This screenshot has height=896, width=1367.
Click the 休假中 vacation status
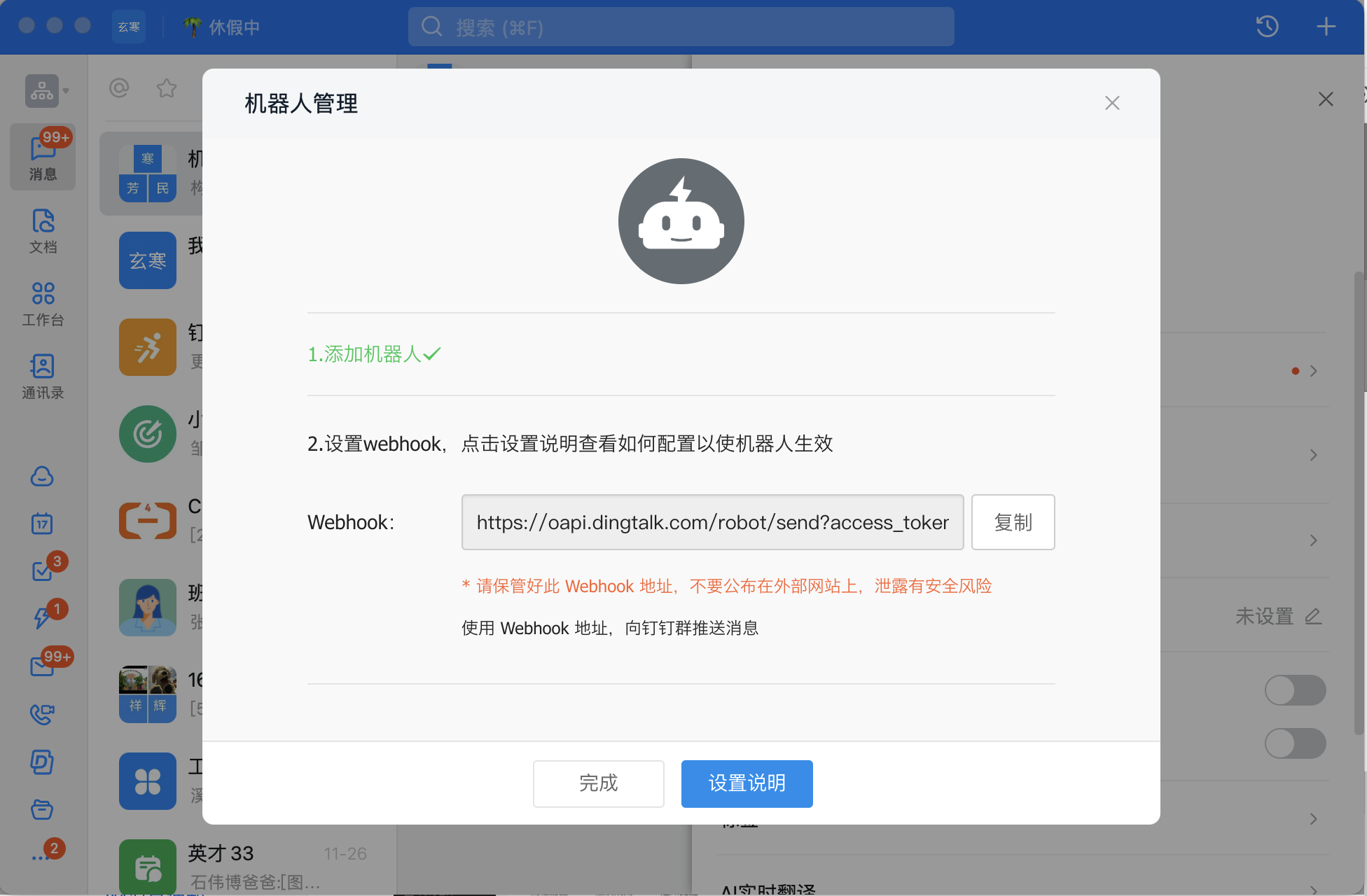coord(221,27)
